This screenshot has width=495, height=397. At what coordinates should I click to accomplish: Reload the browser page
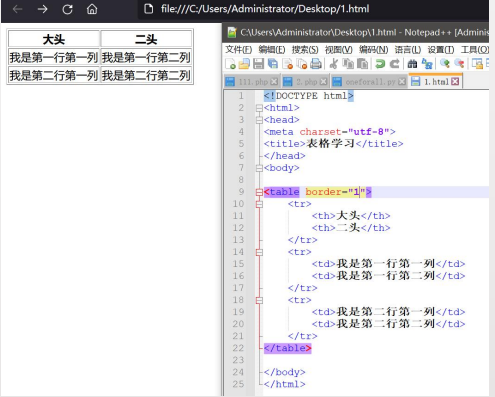(67, 9)
